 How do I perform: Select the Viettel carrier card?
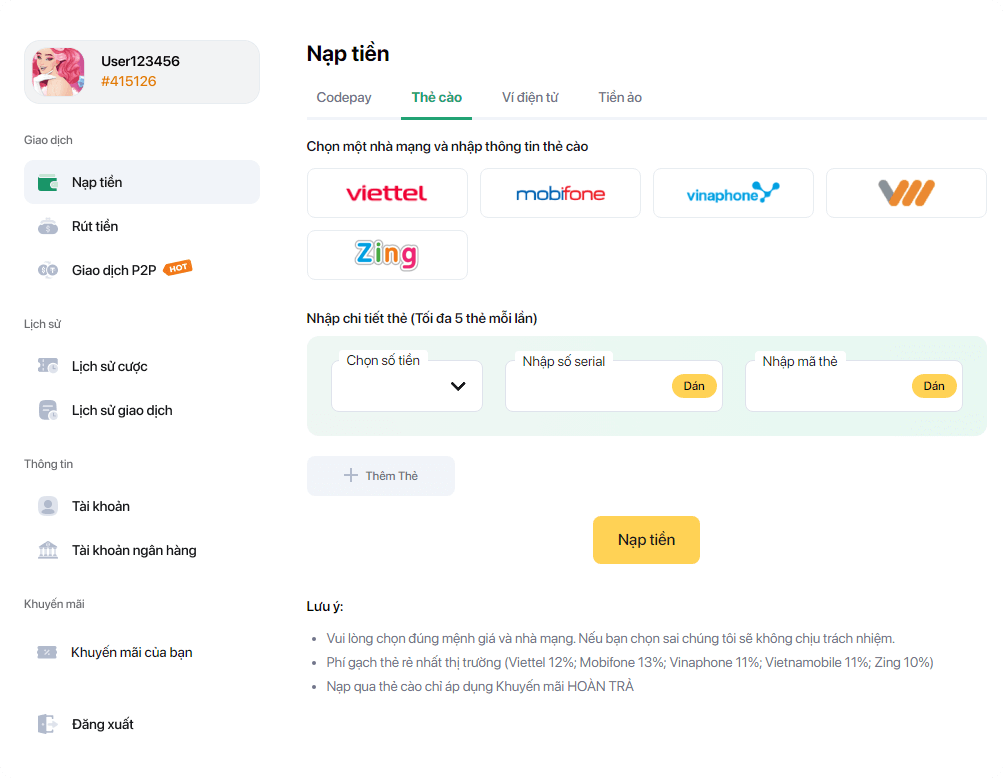(x=387, y=193)
